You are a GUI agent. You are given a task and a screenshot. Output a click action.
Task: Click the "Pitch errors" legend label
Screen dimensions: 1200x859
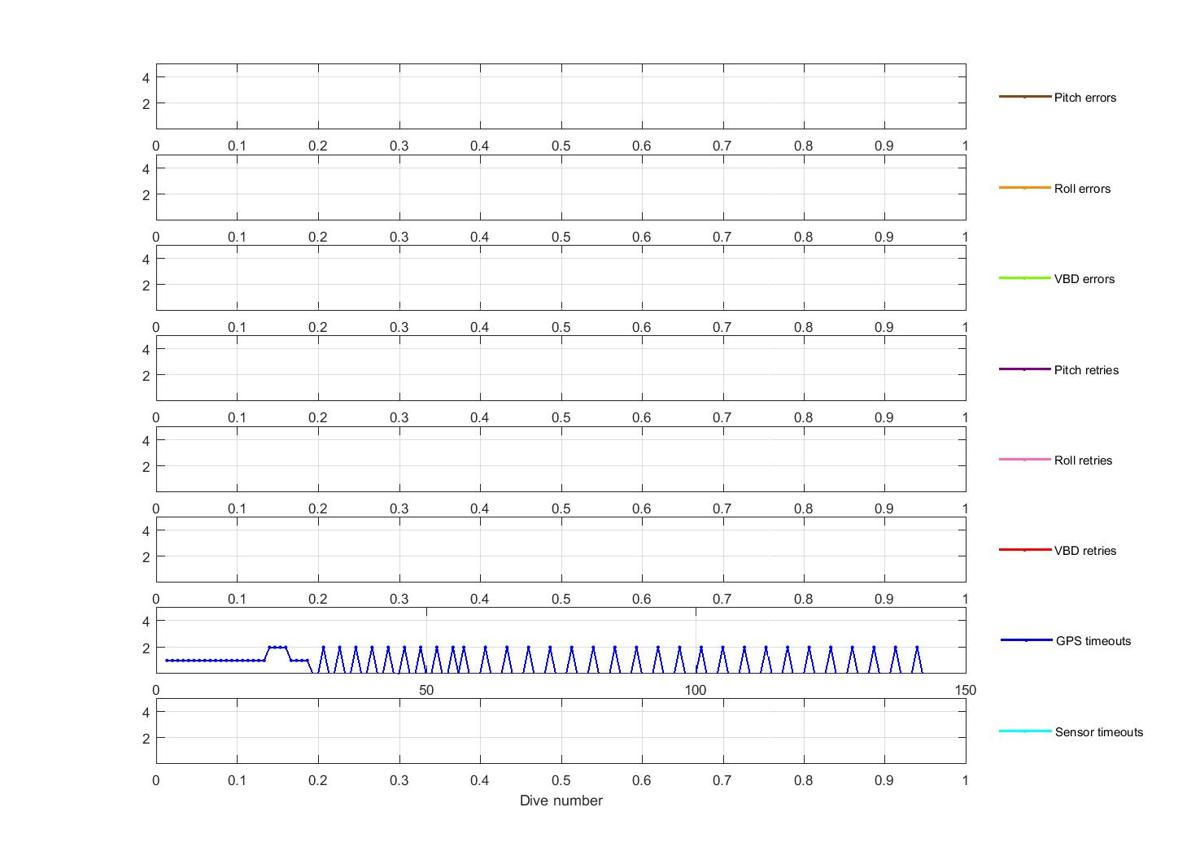coord(1085,98)
